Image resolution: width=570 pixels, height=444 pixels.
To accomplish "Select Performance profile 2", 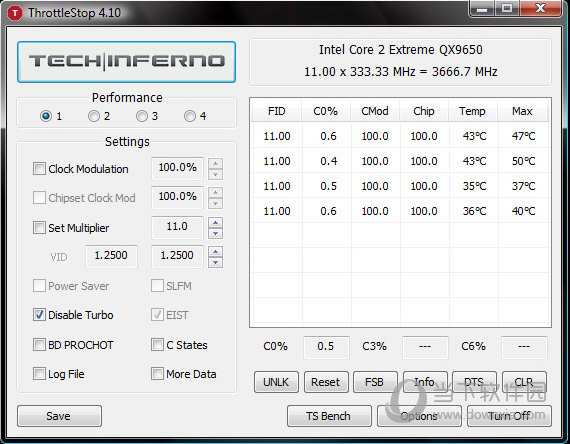I will 94,116.
